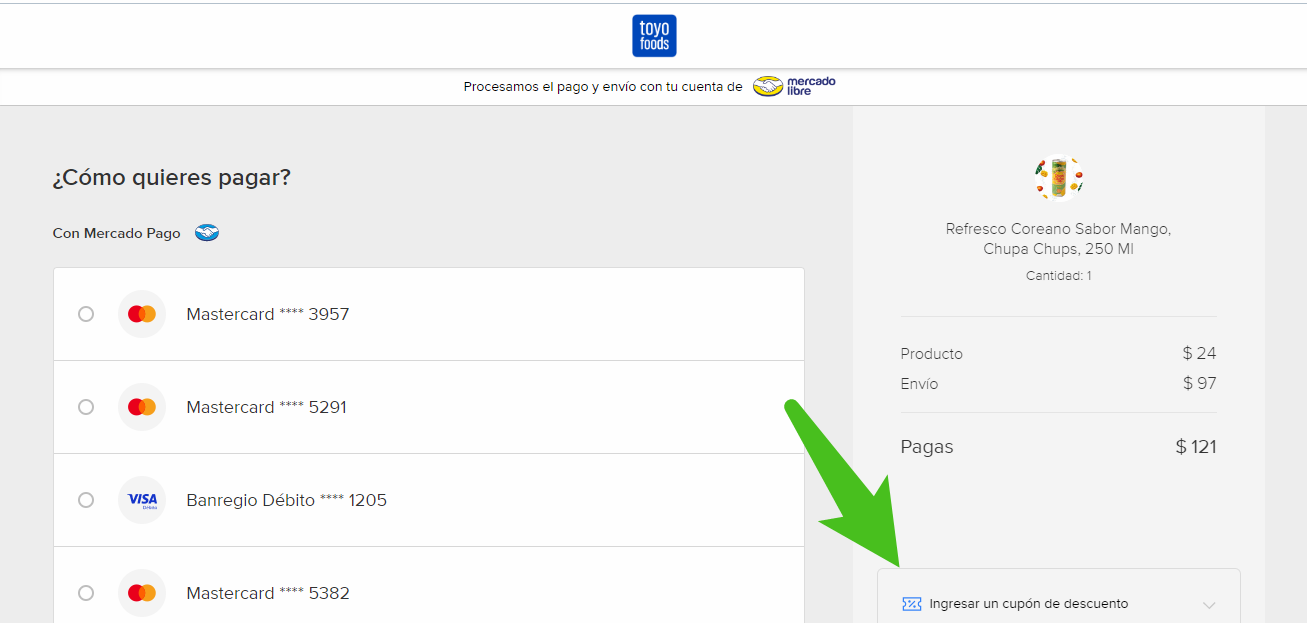The height and width of the screenshot is (623, 1307).
Task: Click the 'Con Mercado Pago' label
Action: 117,233
